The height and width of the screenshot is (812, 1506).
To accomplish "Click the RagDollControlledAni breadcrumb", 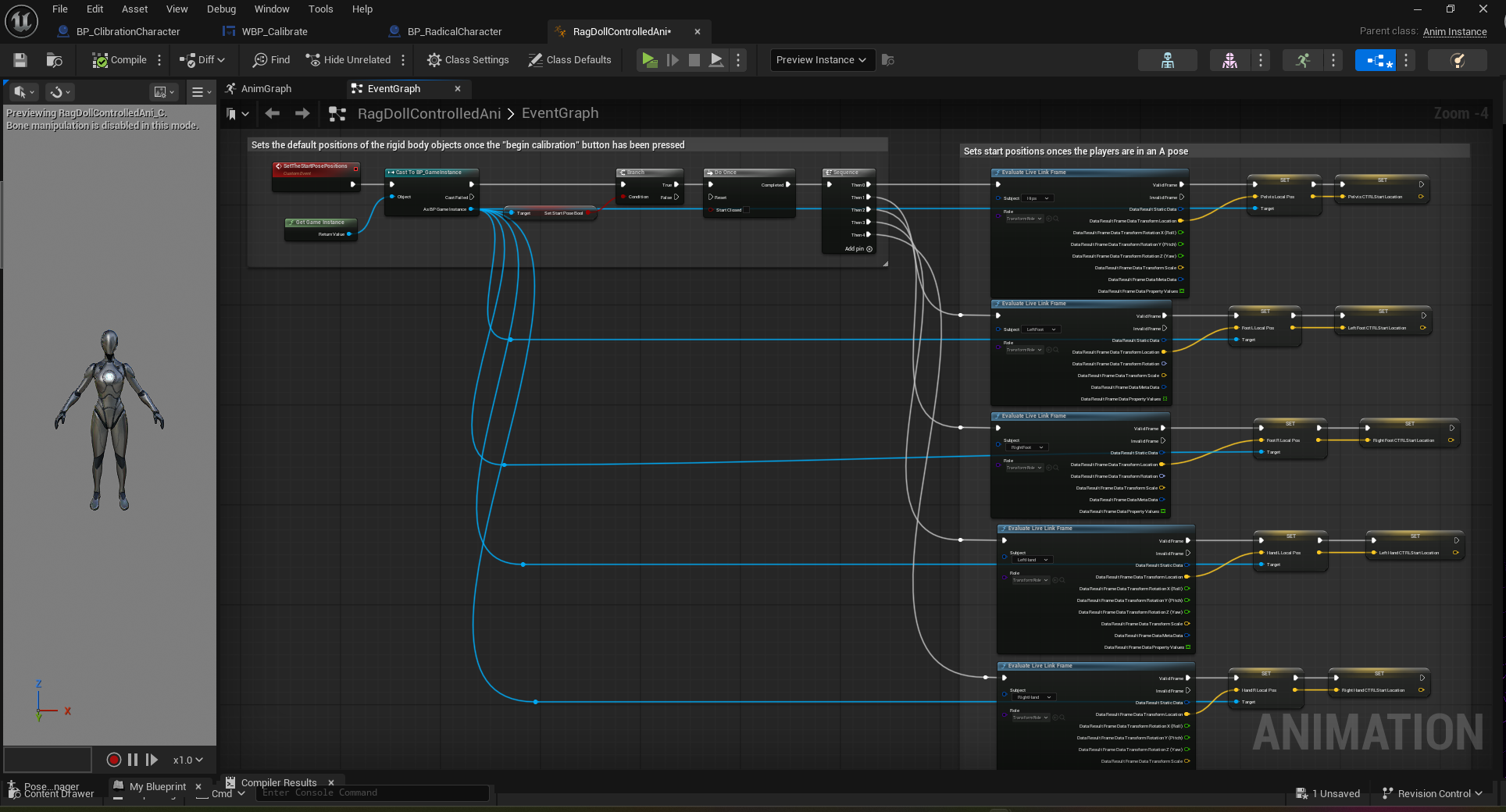I will 429,114.
